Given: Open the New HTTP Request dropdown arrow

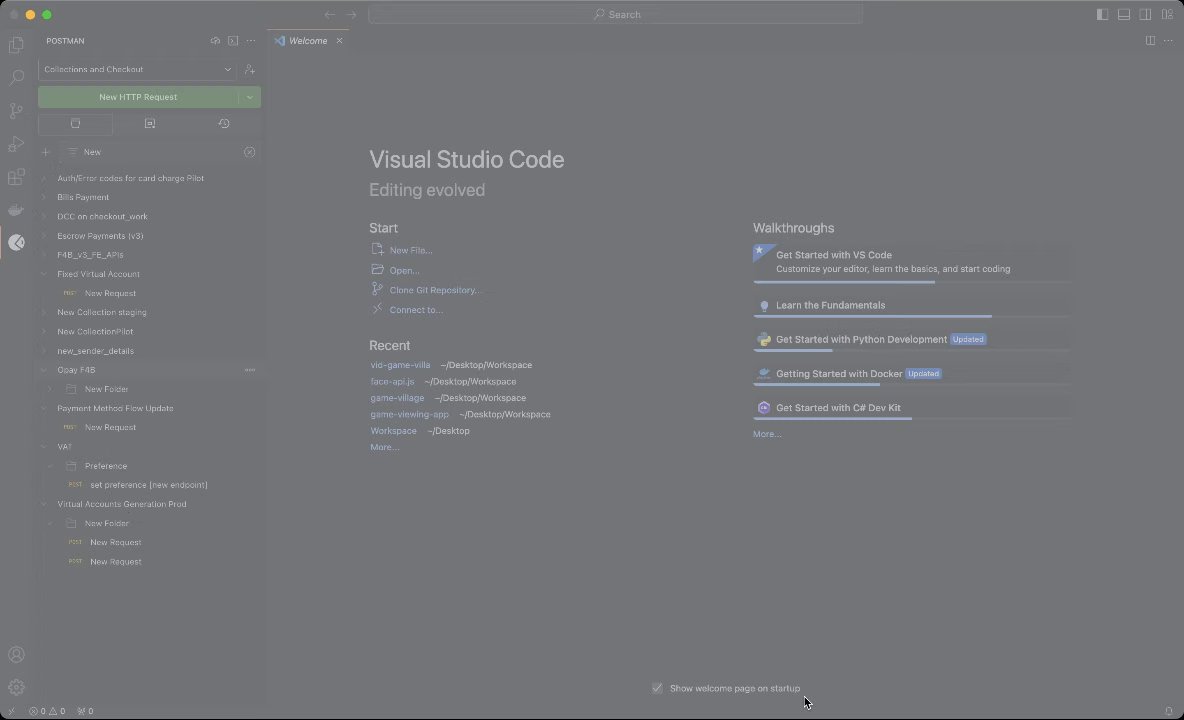Looking at the screenshot, I should (x=250, y=97).
